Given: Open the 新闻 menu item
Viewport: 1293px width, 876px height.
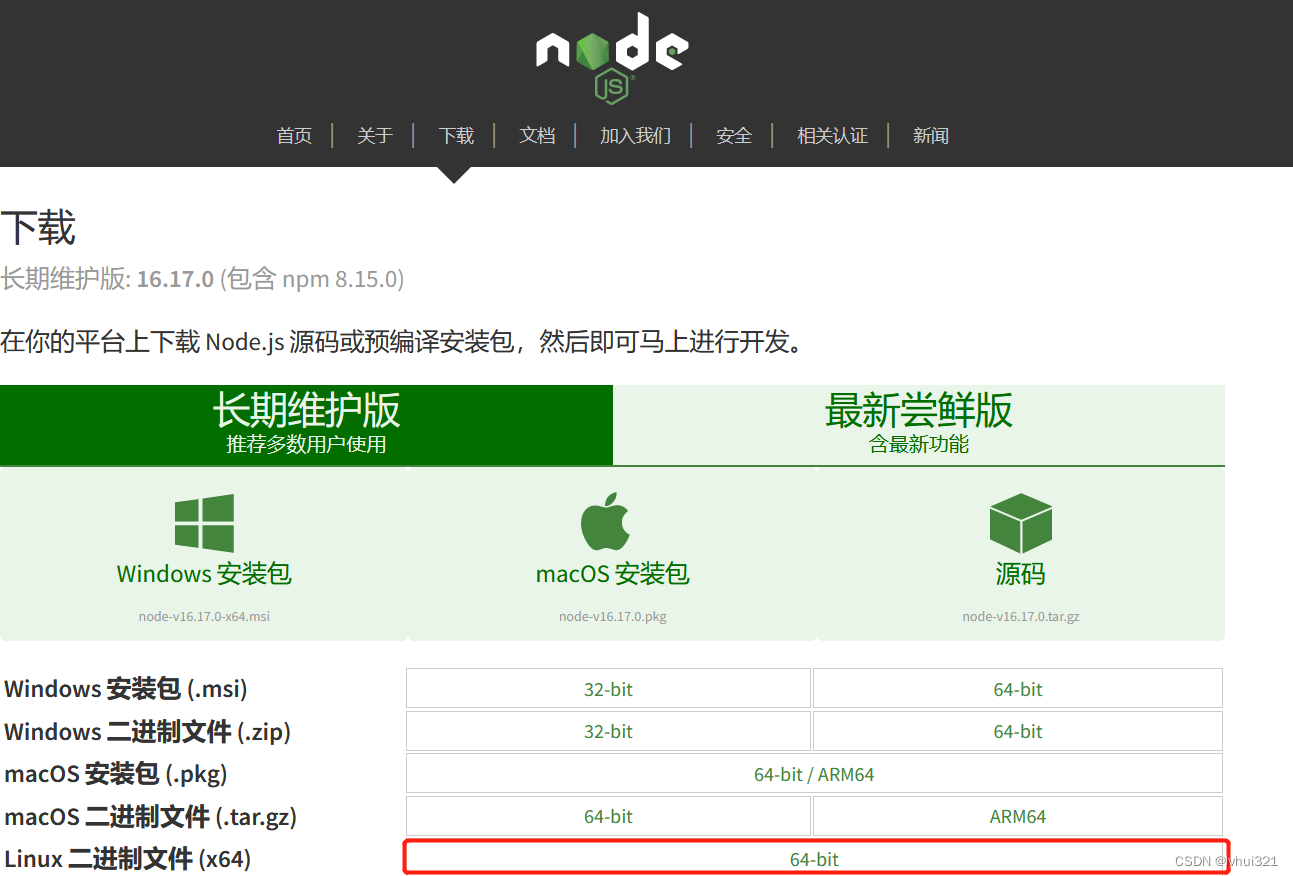Looking at the screenshot, I should (x=930, y=135).
